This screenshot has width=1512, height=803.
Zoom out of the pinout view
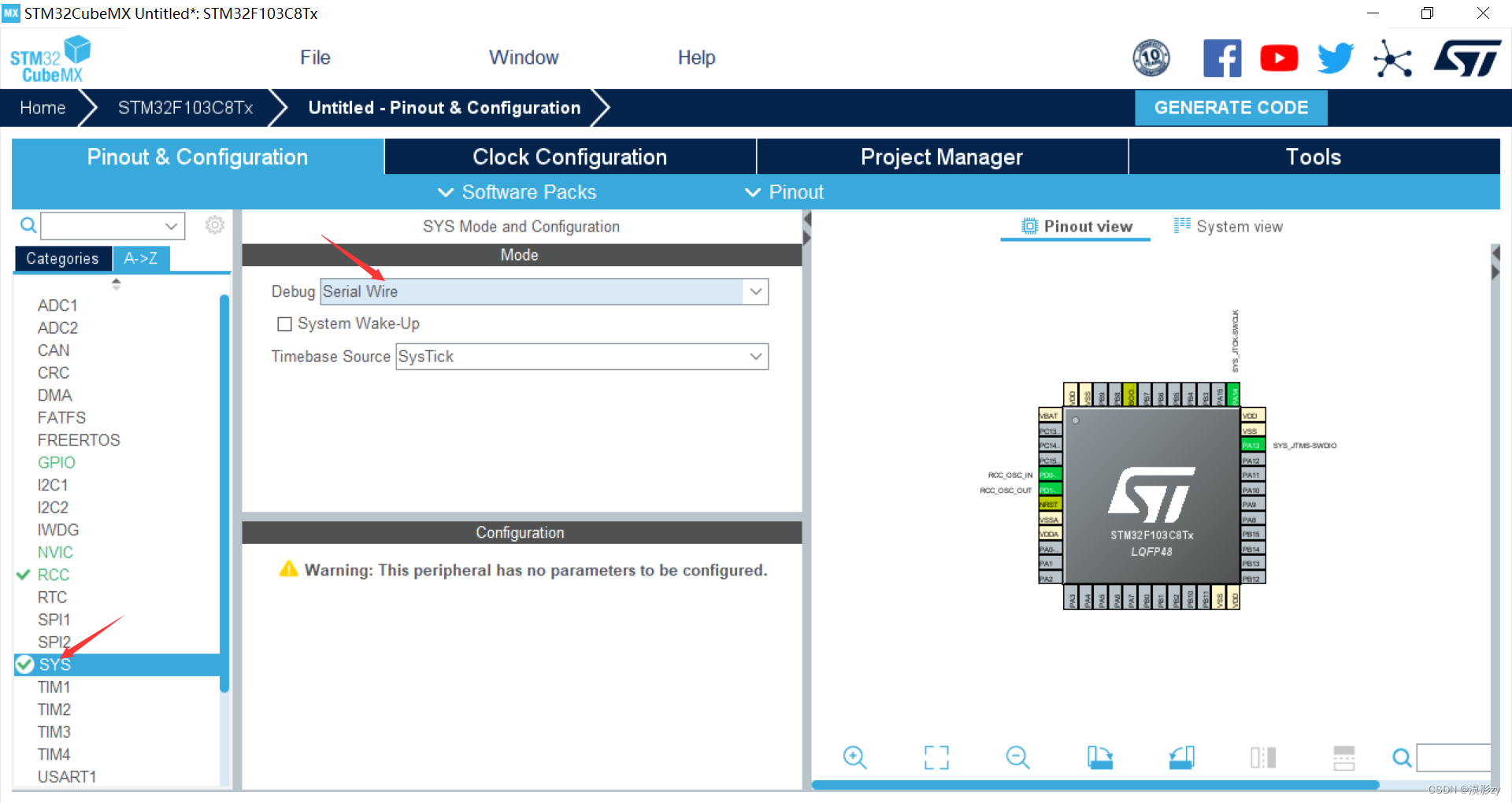coord(1017,757)
